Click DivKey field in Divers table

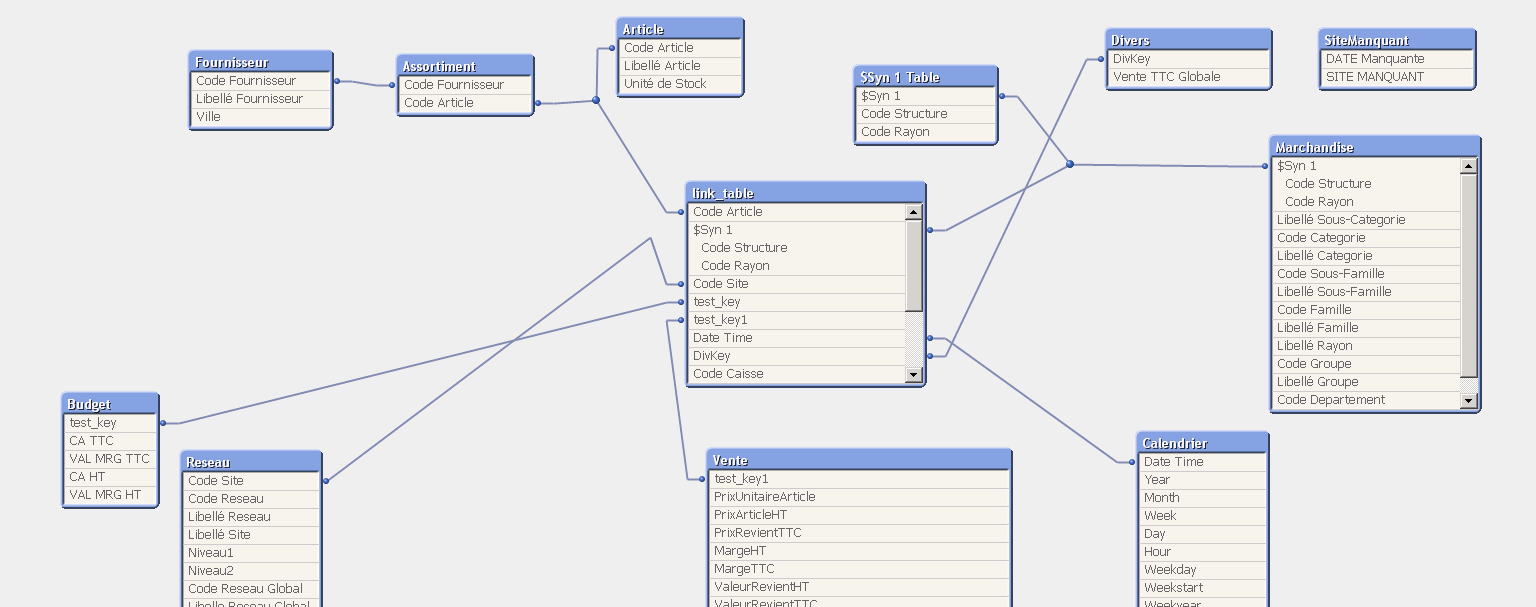coord(1188,59)
